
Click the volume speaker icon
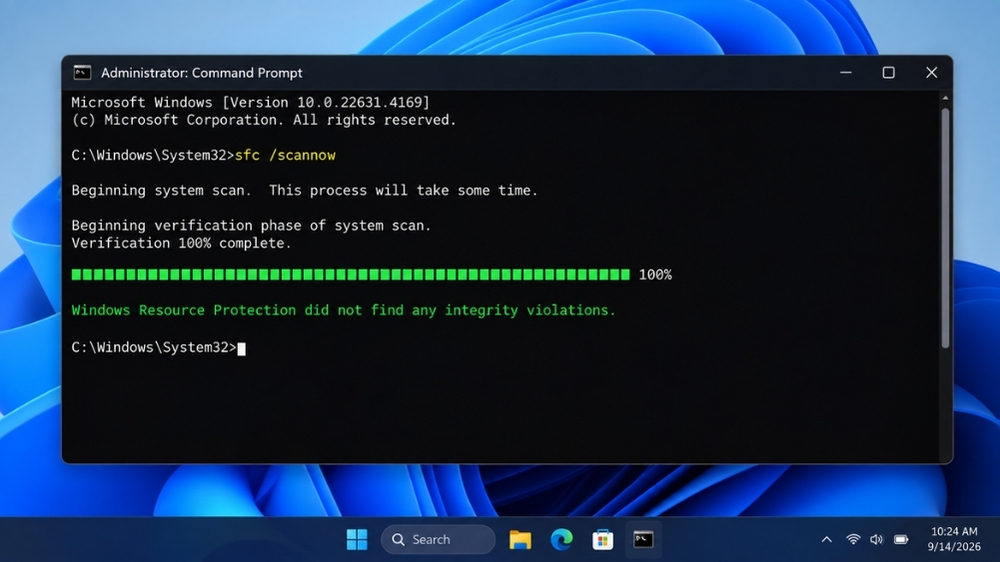877,540
